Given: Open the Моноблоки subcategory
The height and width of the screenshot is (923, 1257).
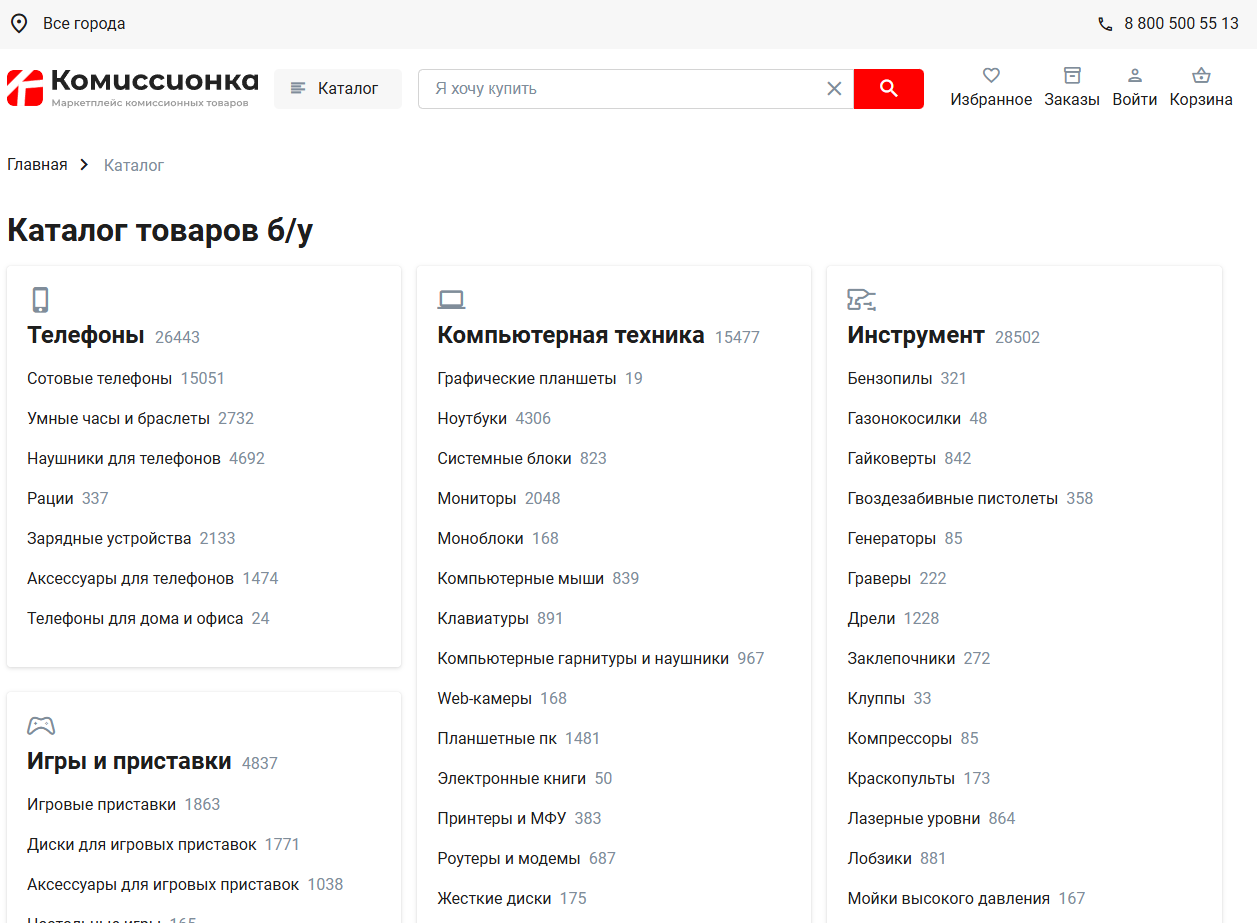Looking at the screenshot, I should 481,538.
